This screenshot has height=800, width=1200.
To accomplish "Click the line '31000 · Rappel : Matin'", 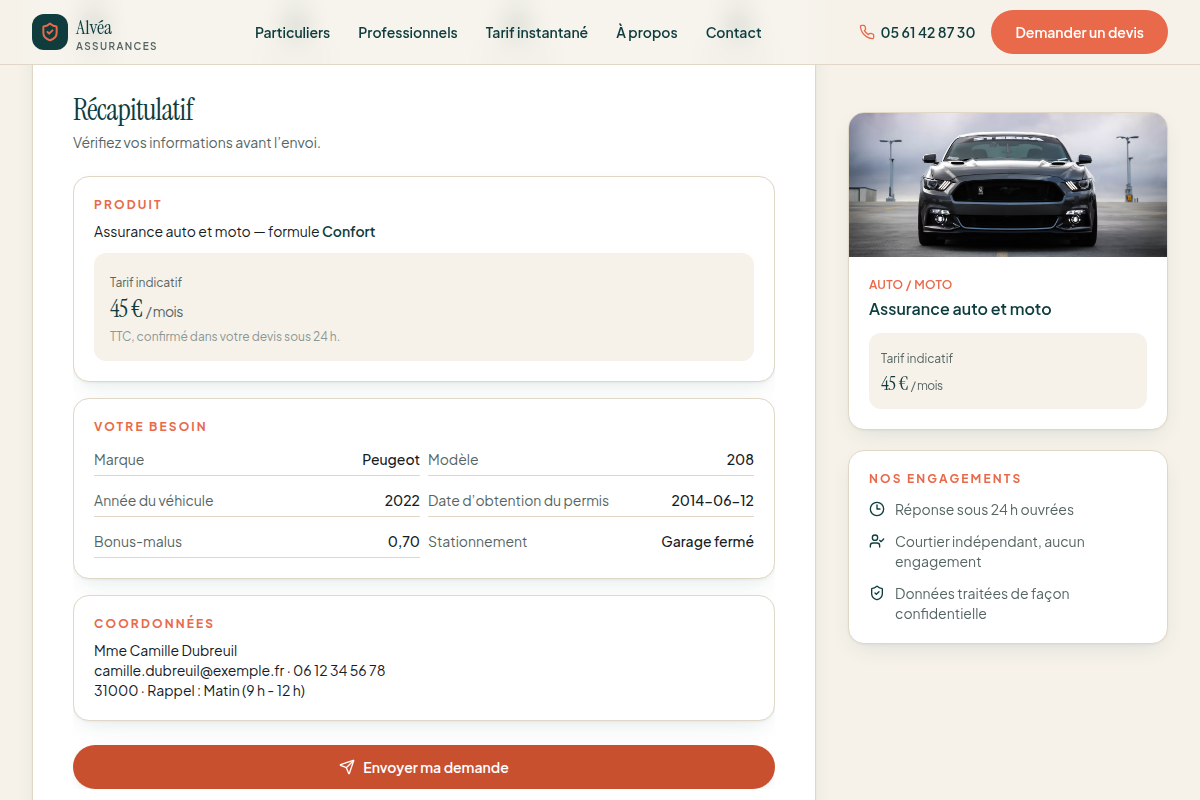I will 200,691.
